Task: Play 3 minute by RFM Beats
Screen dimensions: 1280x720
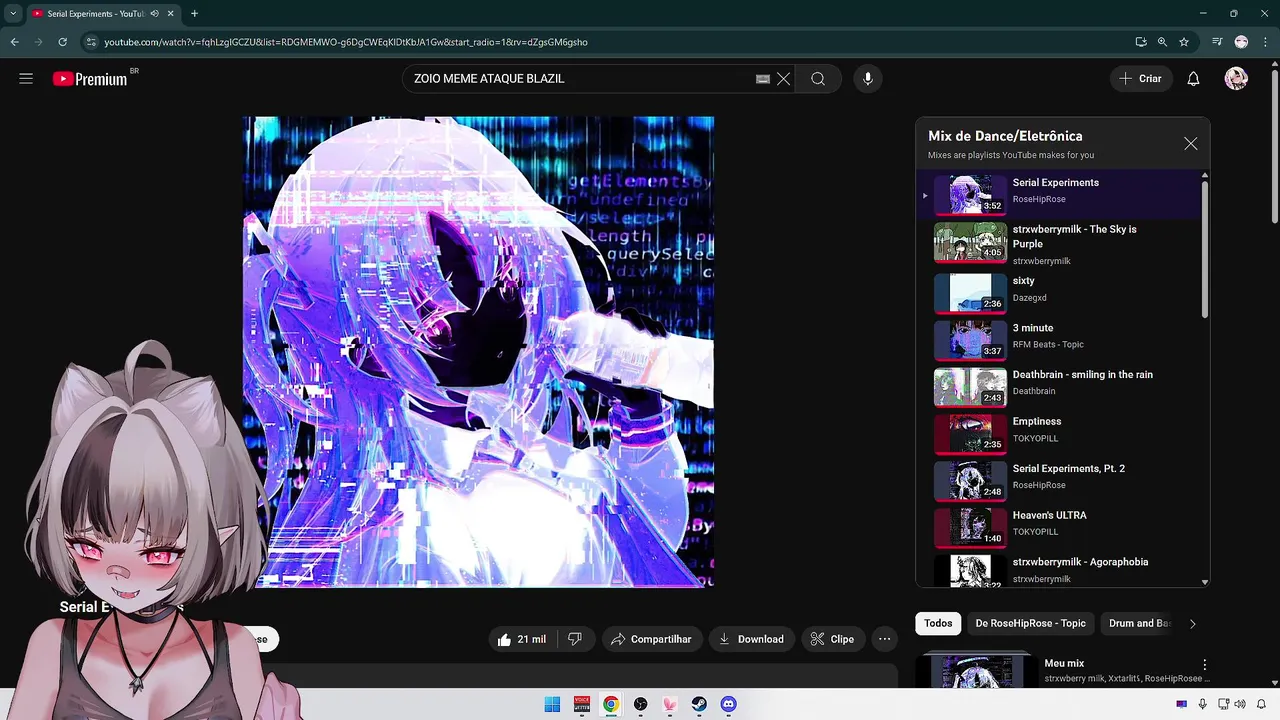Action: pyautogui.click(x=1058, y=339)
